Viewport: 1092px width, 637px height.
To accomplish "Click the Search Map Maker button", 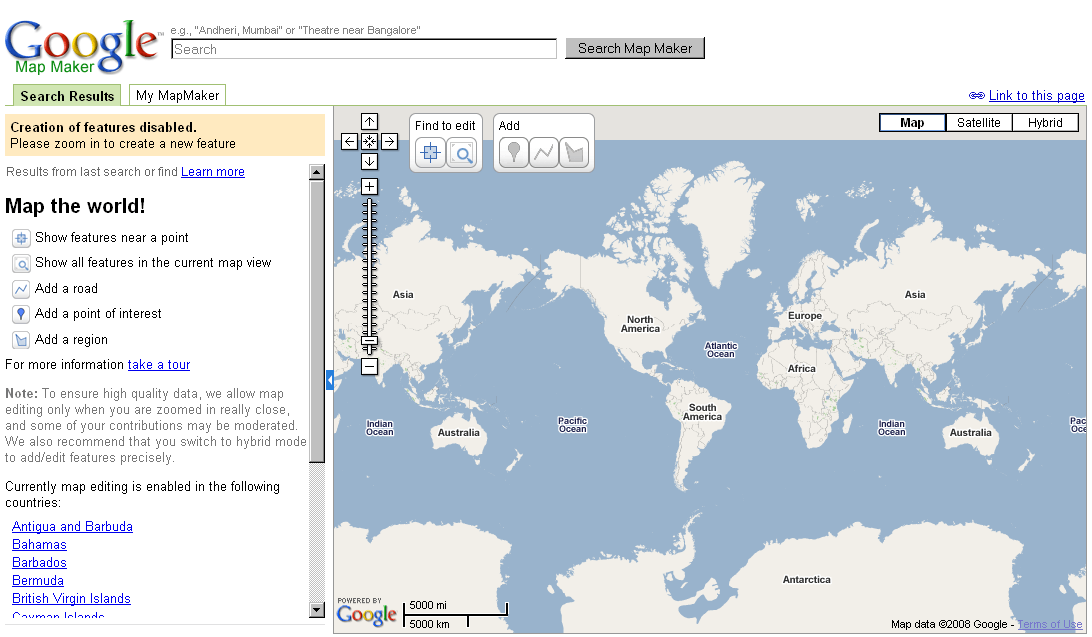I will click(634, 48).
